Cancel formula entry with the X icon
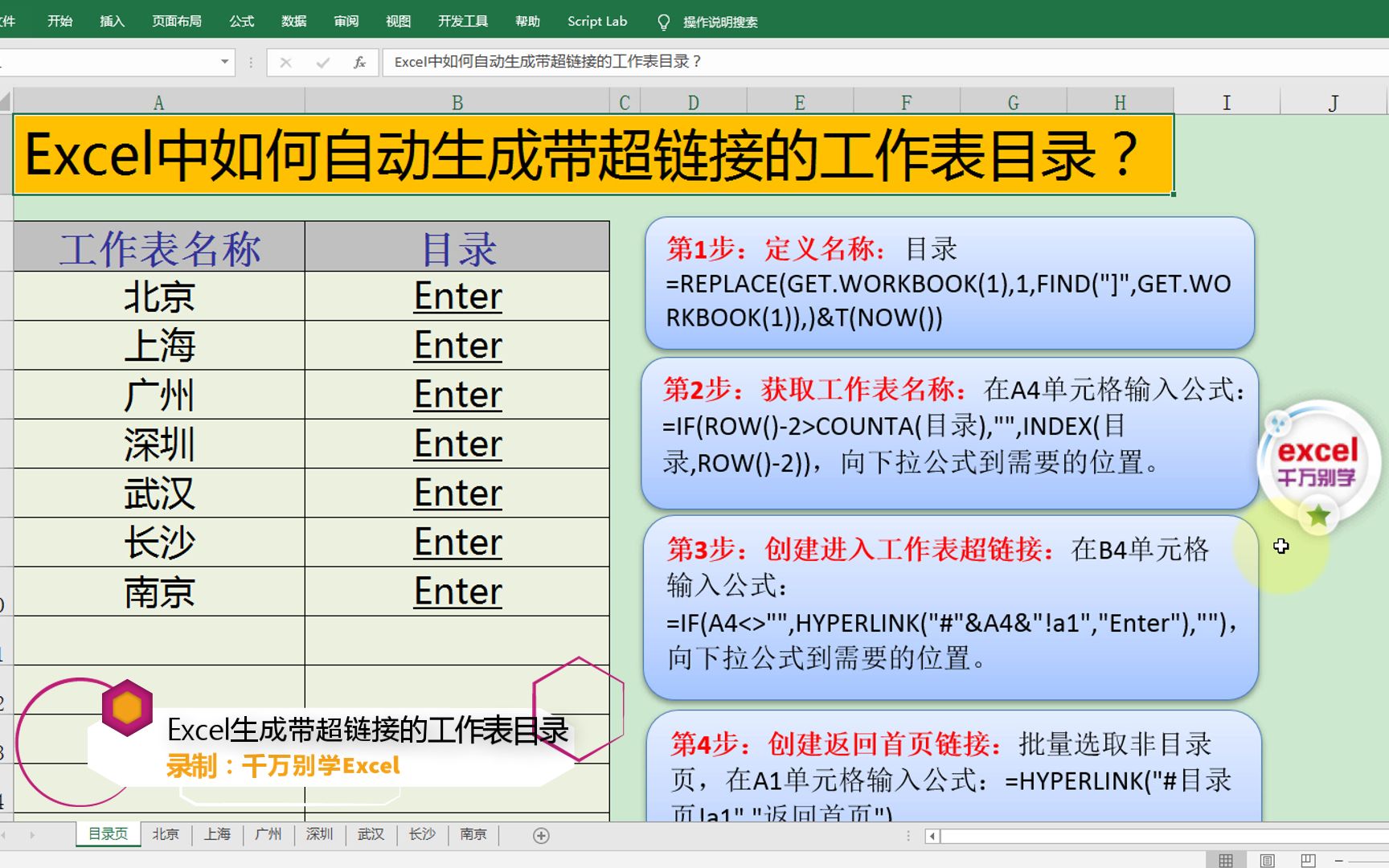 285,62
